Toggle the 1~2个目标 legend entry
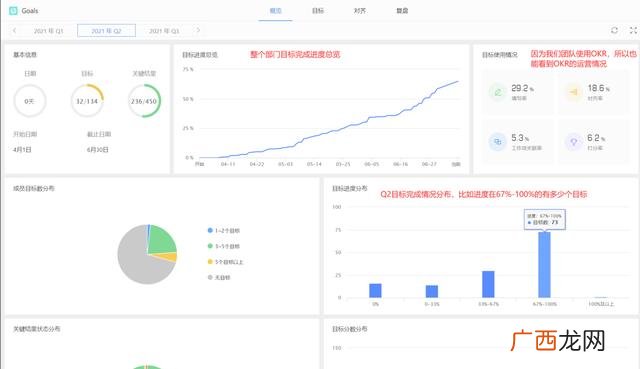The width and height of the screenshot is (640, 369). tap(224, 231)
